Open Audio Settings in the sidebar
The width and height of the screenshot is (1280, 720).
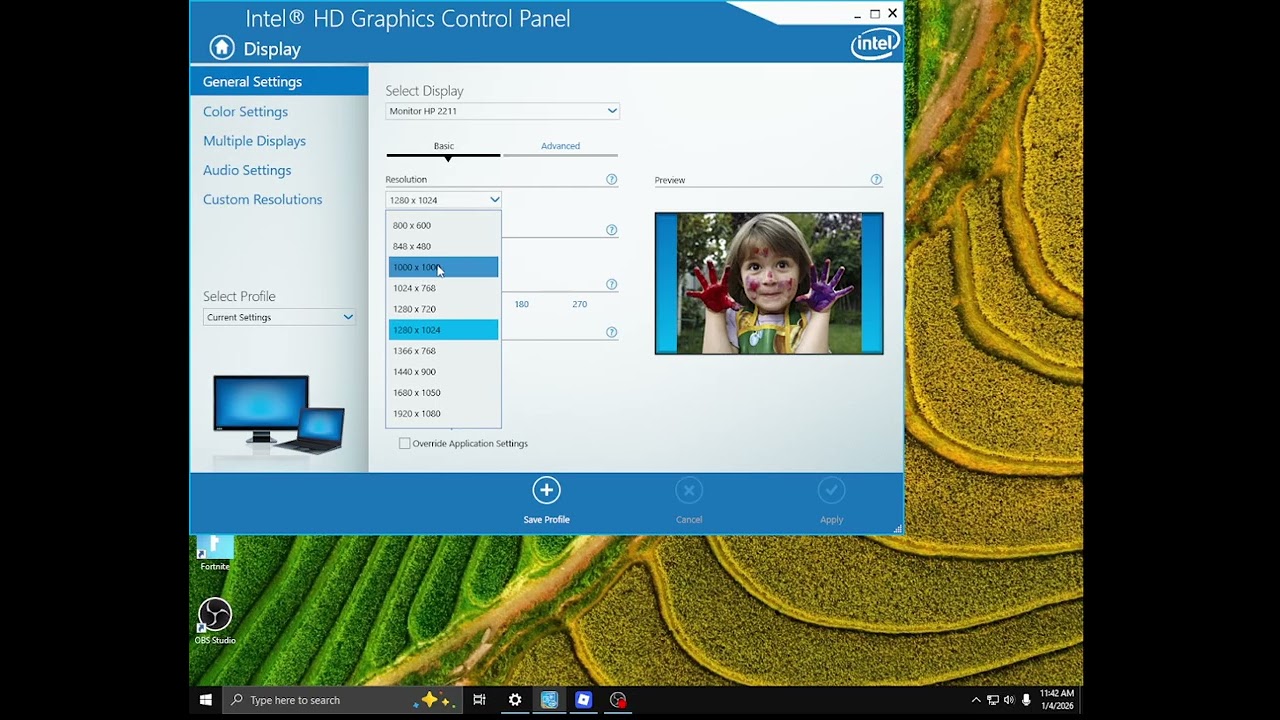click(247, 170)
